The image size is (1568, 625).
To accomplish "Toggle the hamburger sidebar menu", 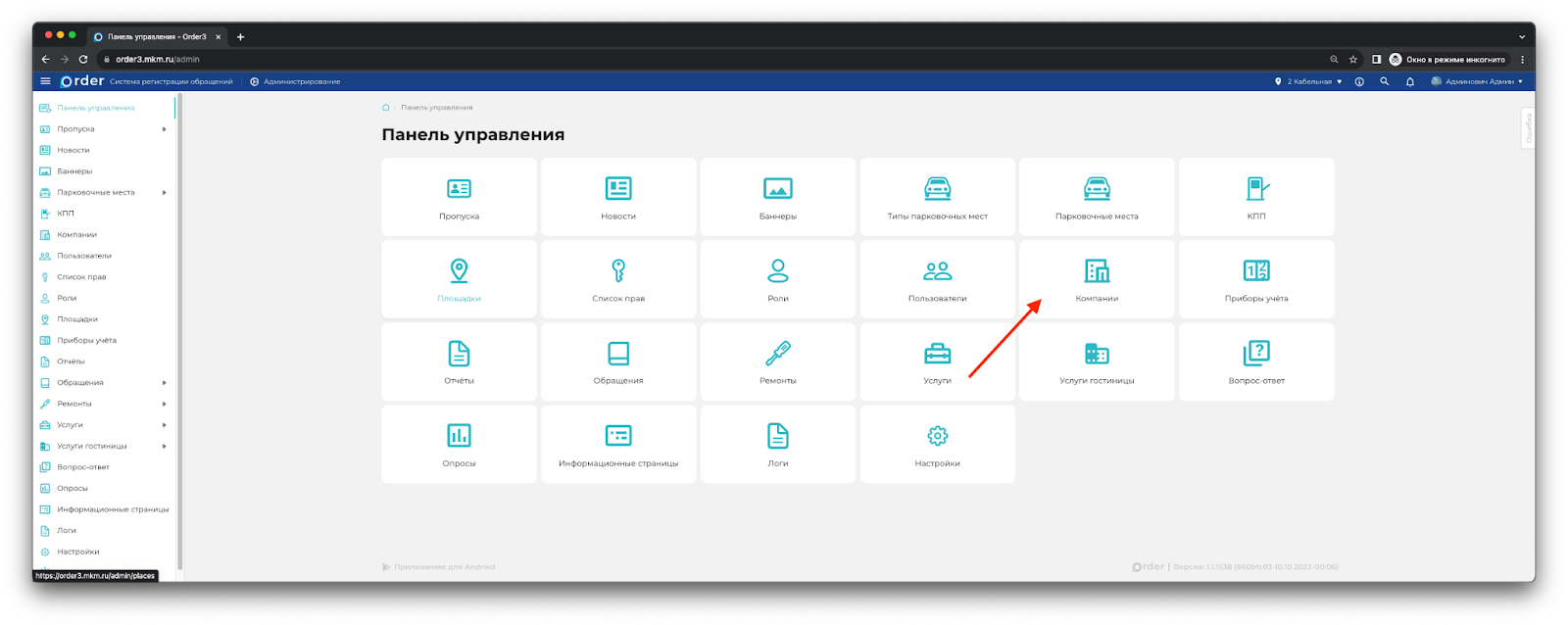I will coord(45,81).
